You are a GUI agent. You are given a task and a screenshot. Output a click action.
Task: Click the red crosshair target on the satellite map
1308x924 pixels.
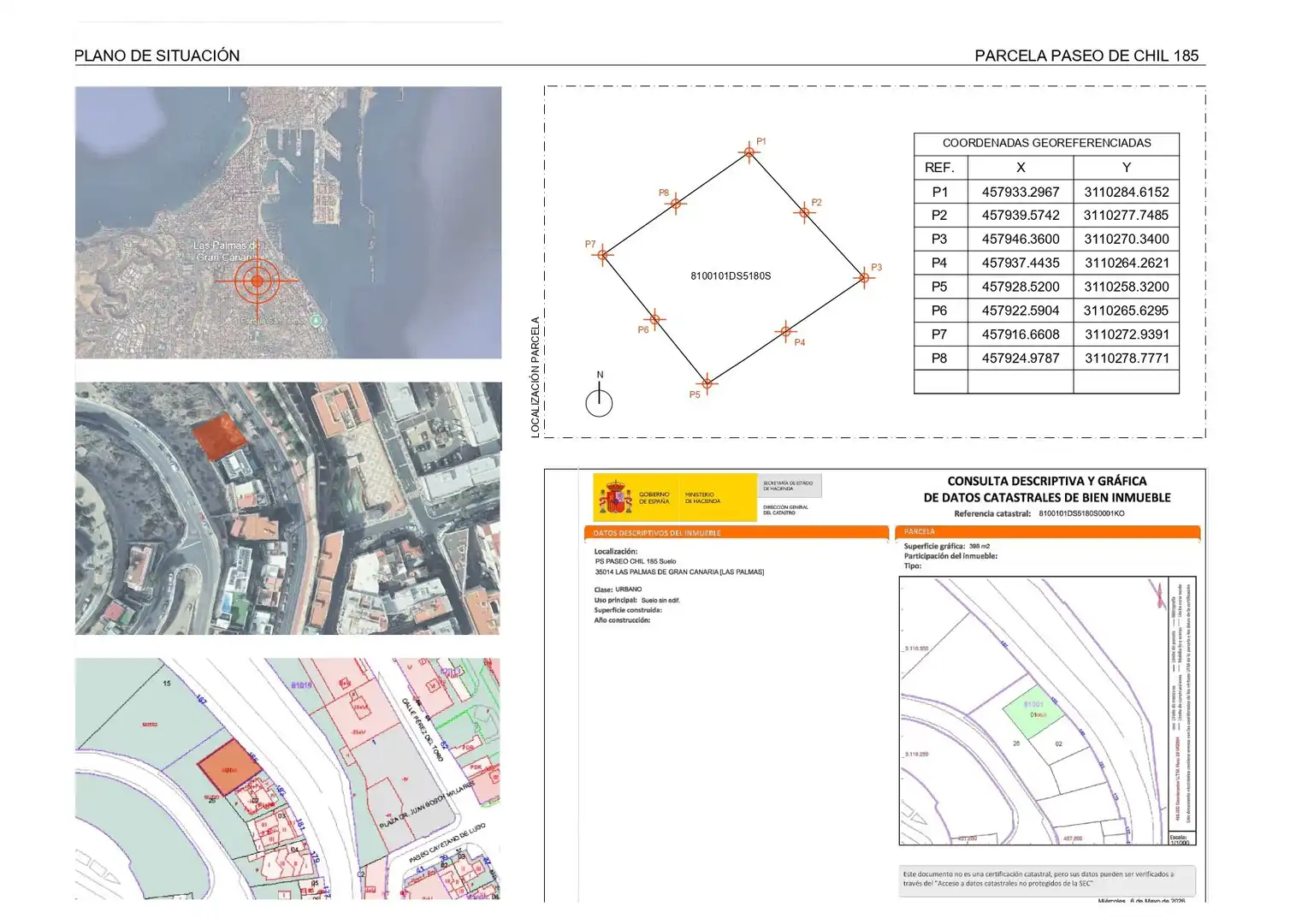tap(257, 280)
